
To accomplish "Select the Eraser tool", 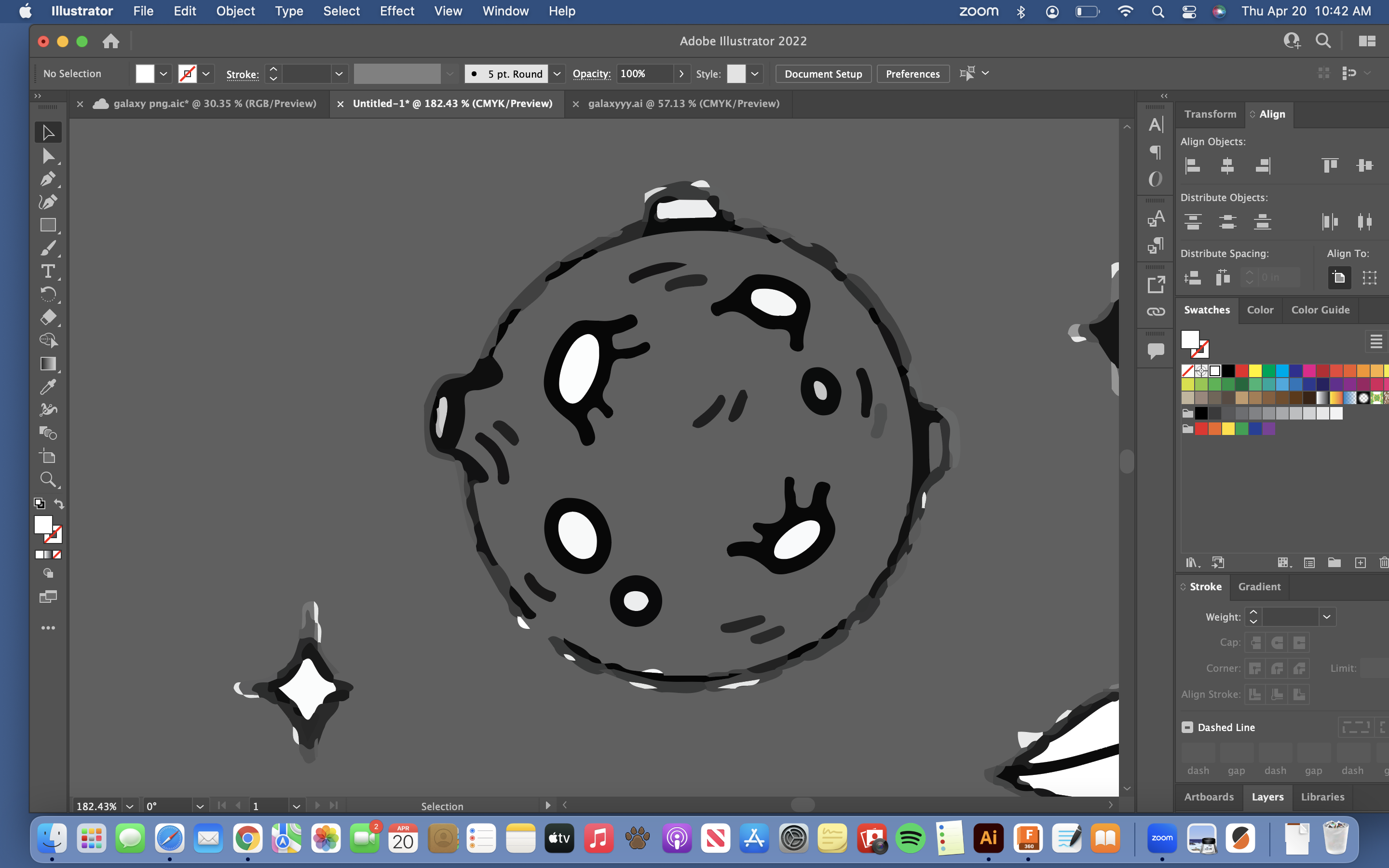I will coord(48,317).
